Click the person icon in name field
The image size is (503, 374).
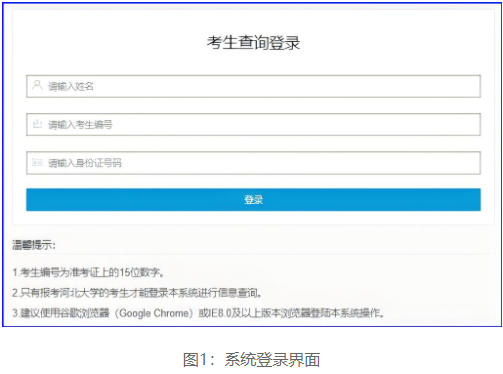tap(37, 85)
